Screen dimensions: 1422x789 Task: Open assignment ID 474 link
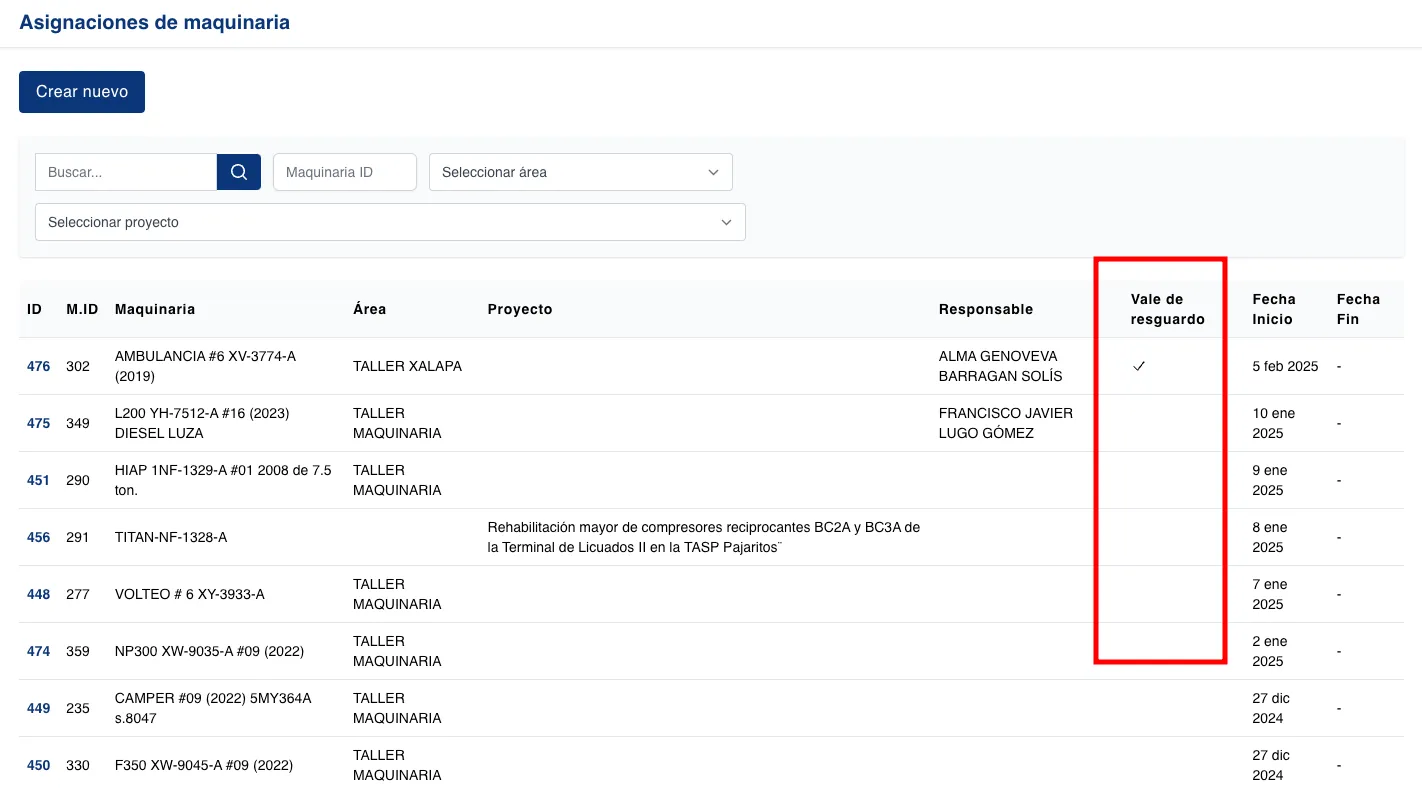(x=38, y=651)
